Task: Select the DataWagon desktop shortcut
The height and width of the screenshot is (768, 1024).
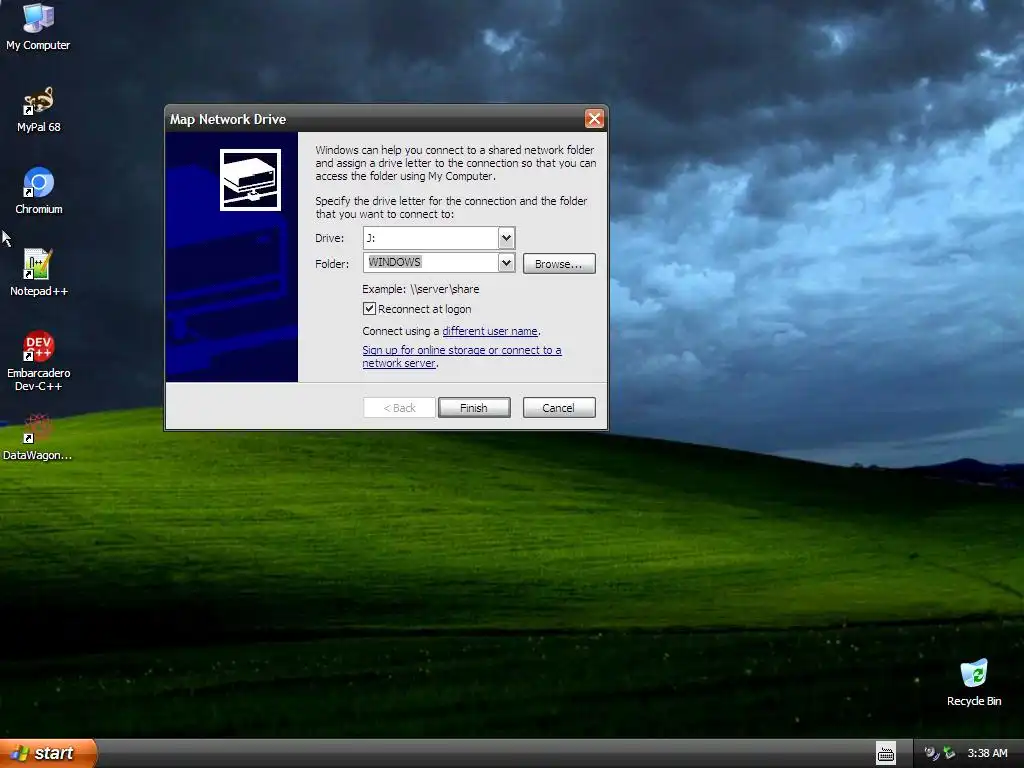Action: point(37,437)
